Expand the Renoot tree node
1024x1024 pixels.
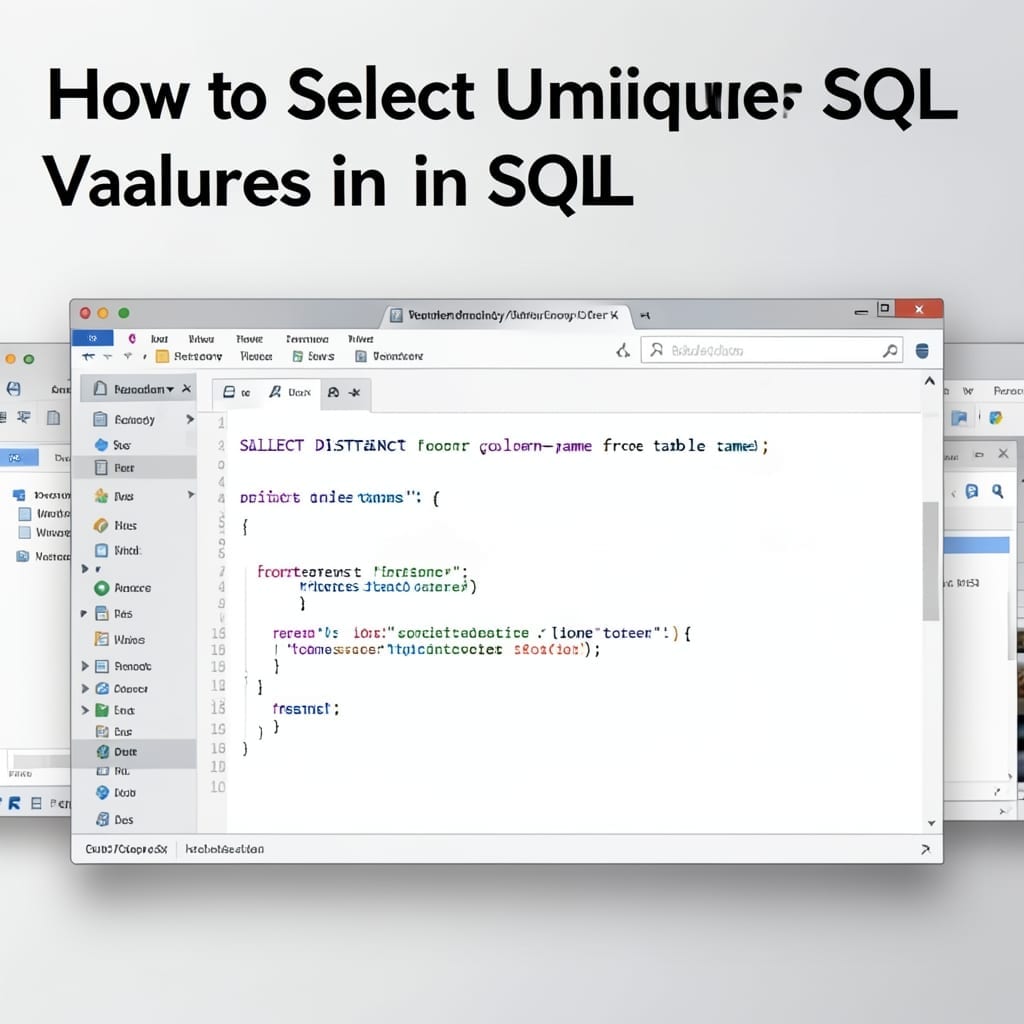(x=85, y=665)
